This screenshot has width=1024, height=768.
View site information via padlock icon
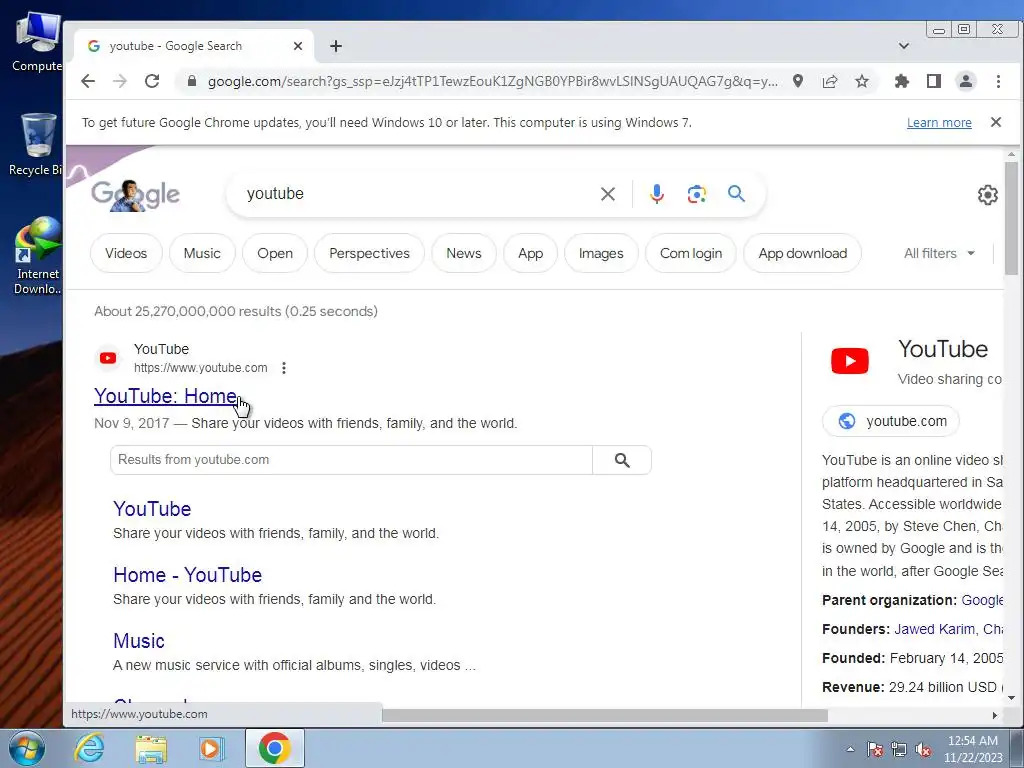[191, 81]
